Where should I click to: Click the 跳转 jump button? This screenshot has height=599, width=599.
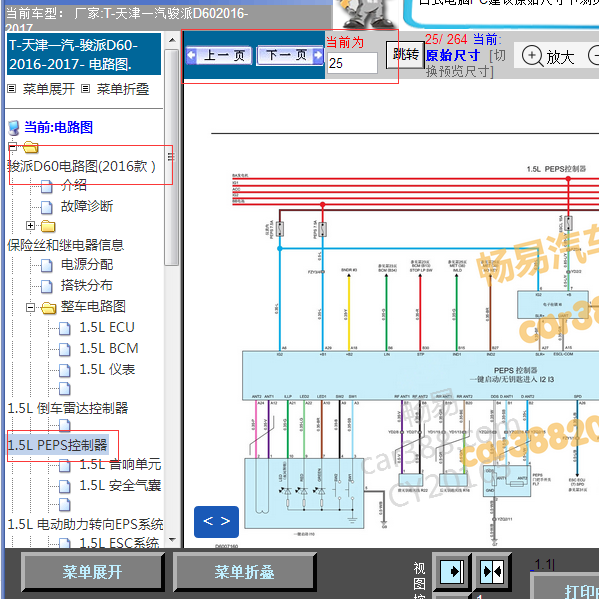(x=405, y=54)
